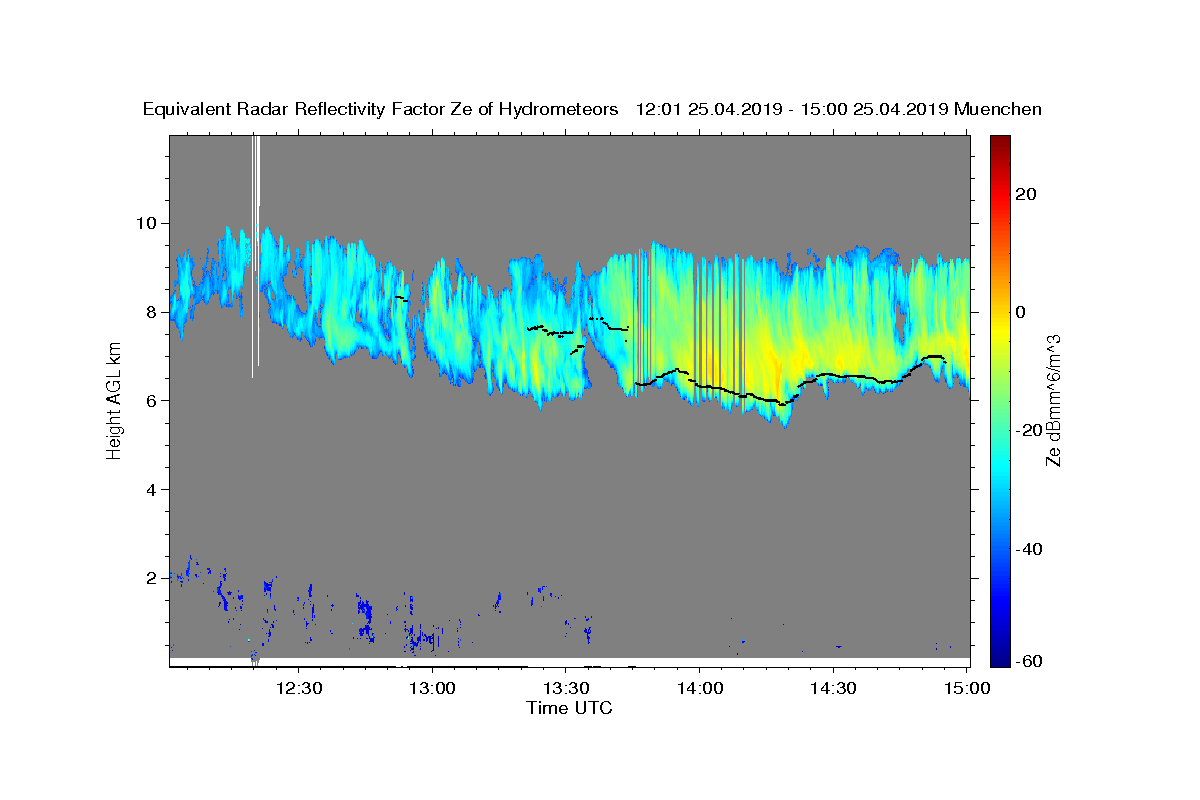This screenshot has width=1200, height=800.
Task: Click the colorbar value label -20
Action: click(1029, 431)
